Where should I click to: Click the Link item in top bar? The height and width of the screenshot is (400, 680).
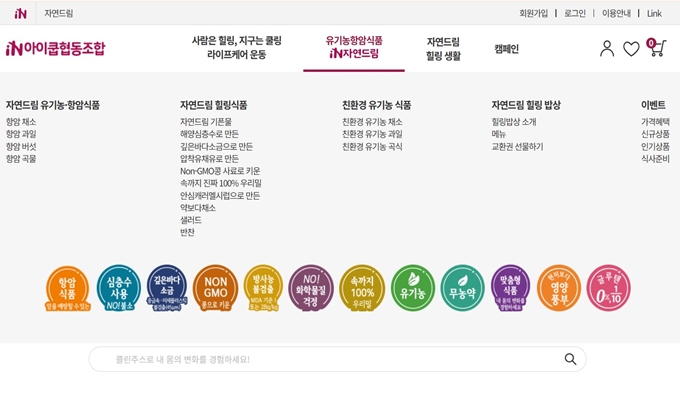pyautogui.click(x=654, y=13)
